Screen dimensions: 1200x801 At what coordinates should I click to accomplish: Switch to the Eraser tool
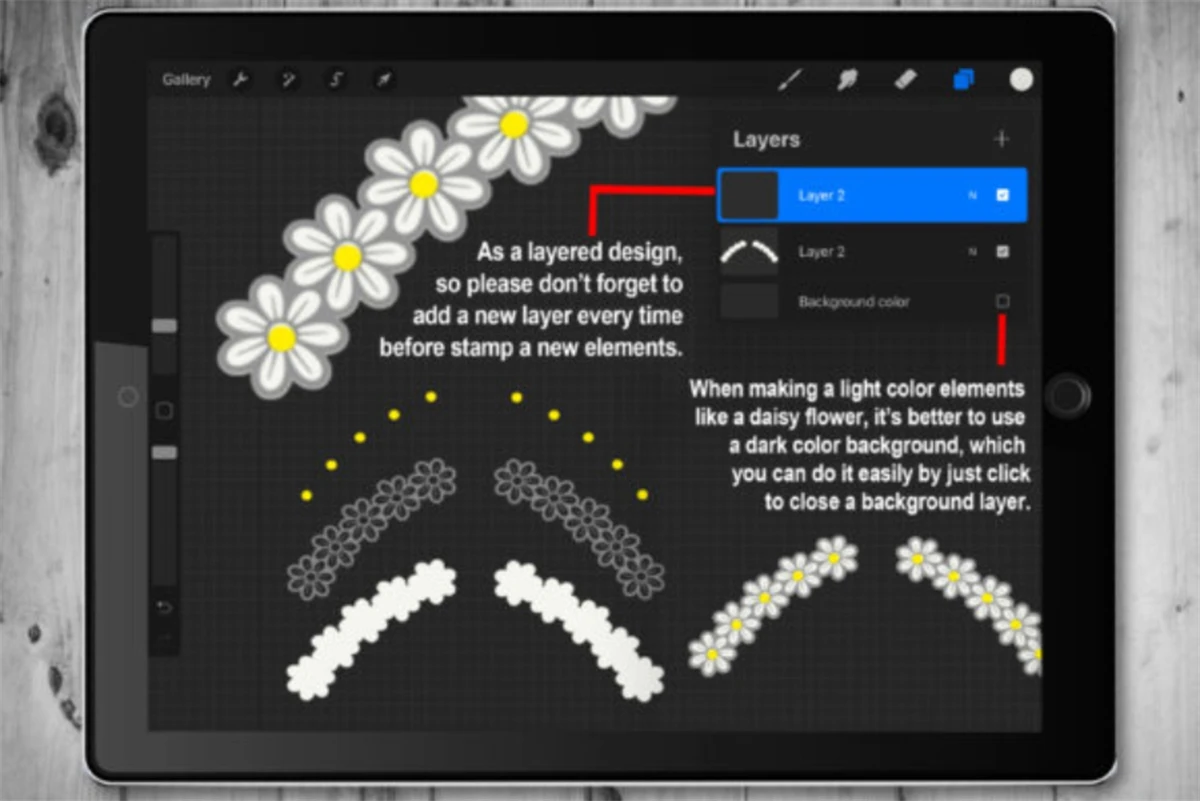[904, 80]
